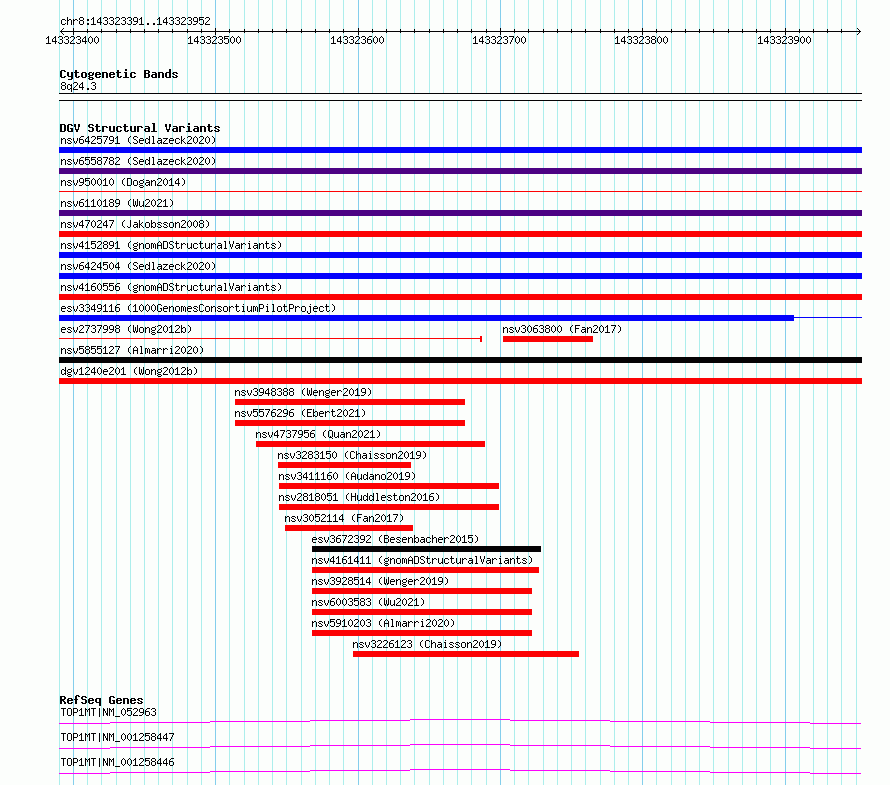Open nsv3063800 (Fan2017) variant label
This screenshot has height=785, width=890.
(x=562, y=329)
